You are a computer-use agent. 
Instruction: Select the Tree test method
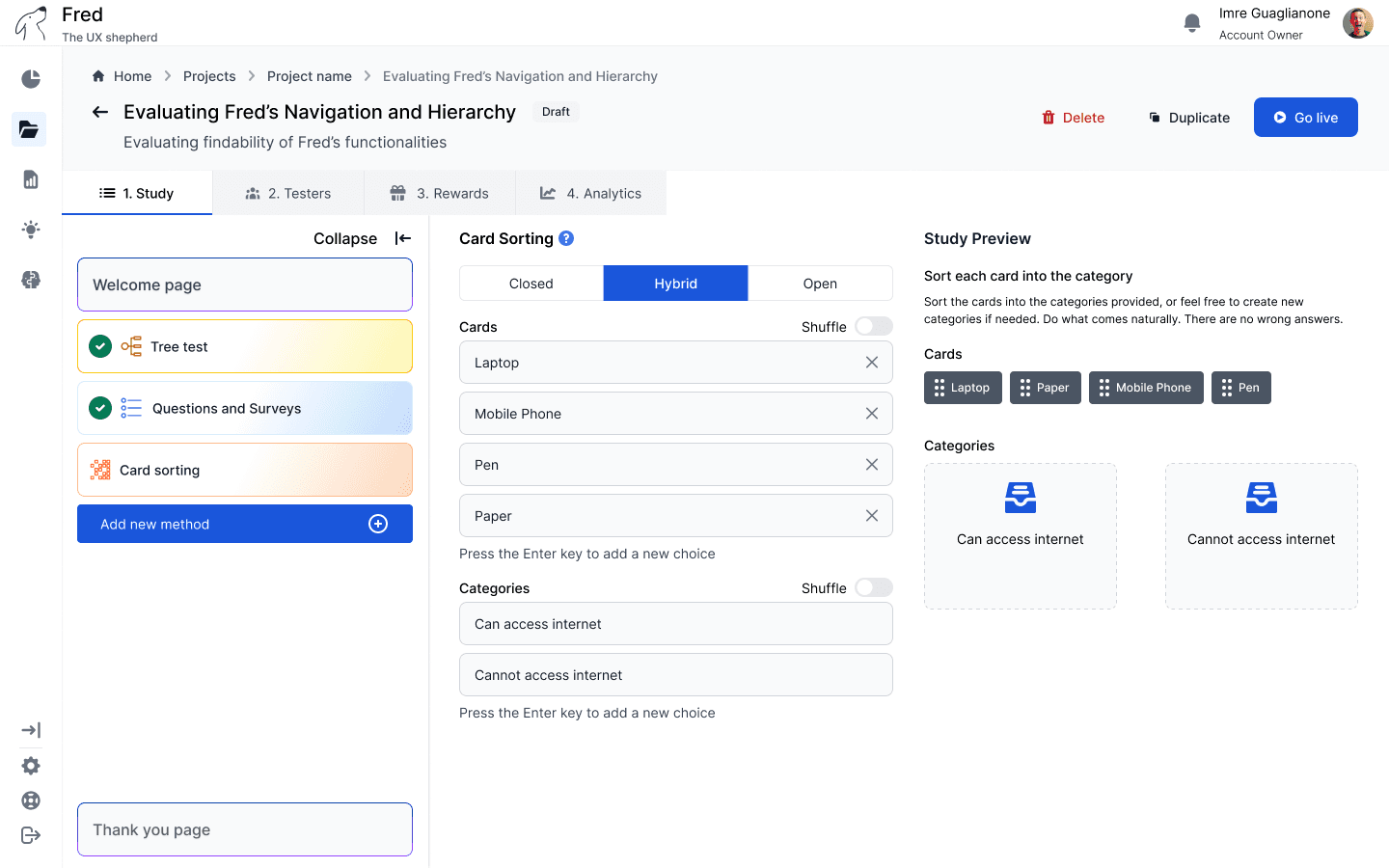(x=245, y=346)
